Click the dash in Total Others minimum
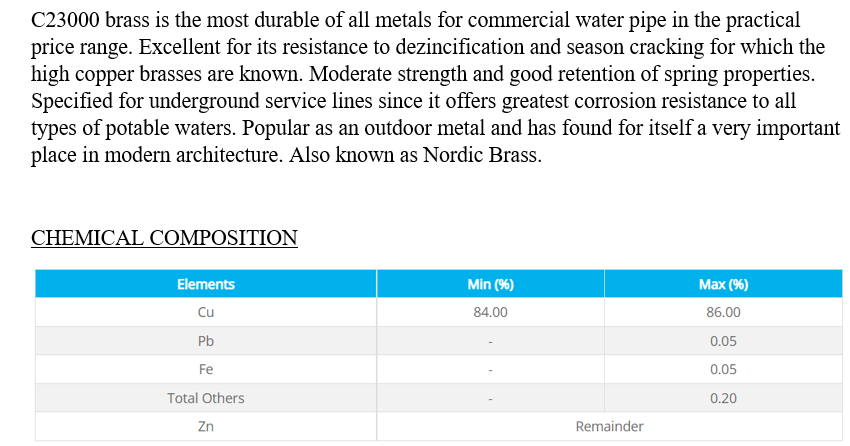Image resolution: width=850 pixels, height=446 pixels. [491, 399]
